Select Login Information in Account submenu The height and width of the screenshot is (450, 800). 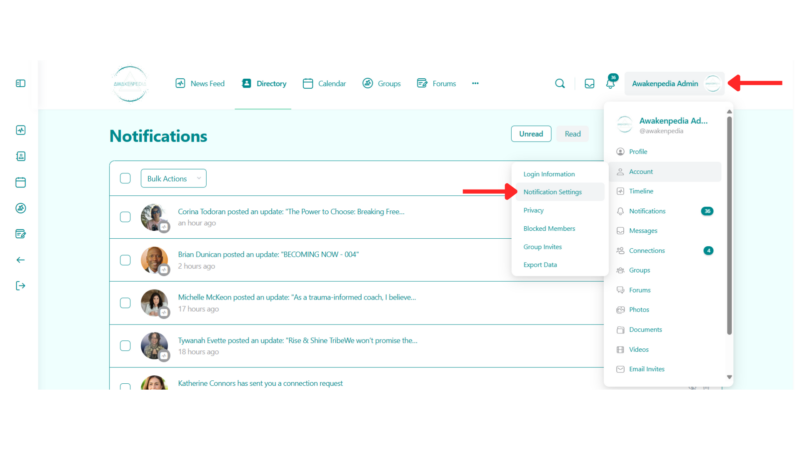pyautogui.click(x=549, y=174)
